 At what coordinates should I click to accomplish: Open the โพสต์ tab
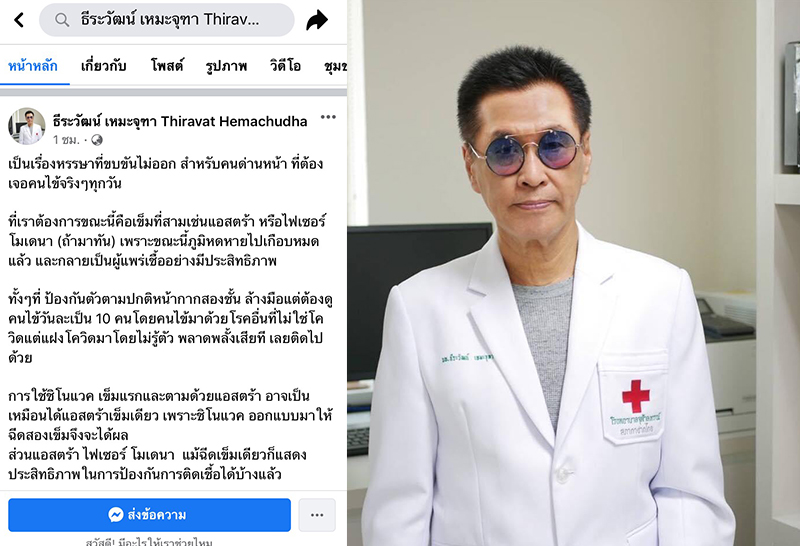pos(167,66)
